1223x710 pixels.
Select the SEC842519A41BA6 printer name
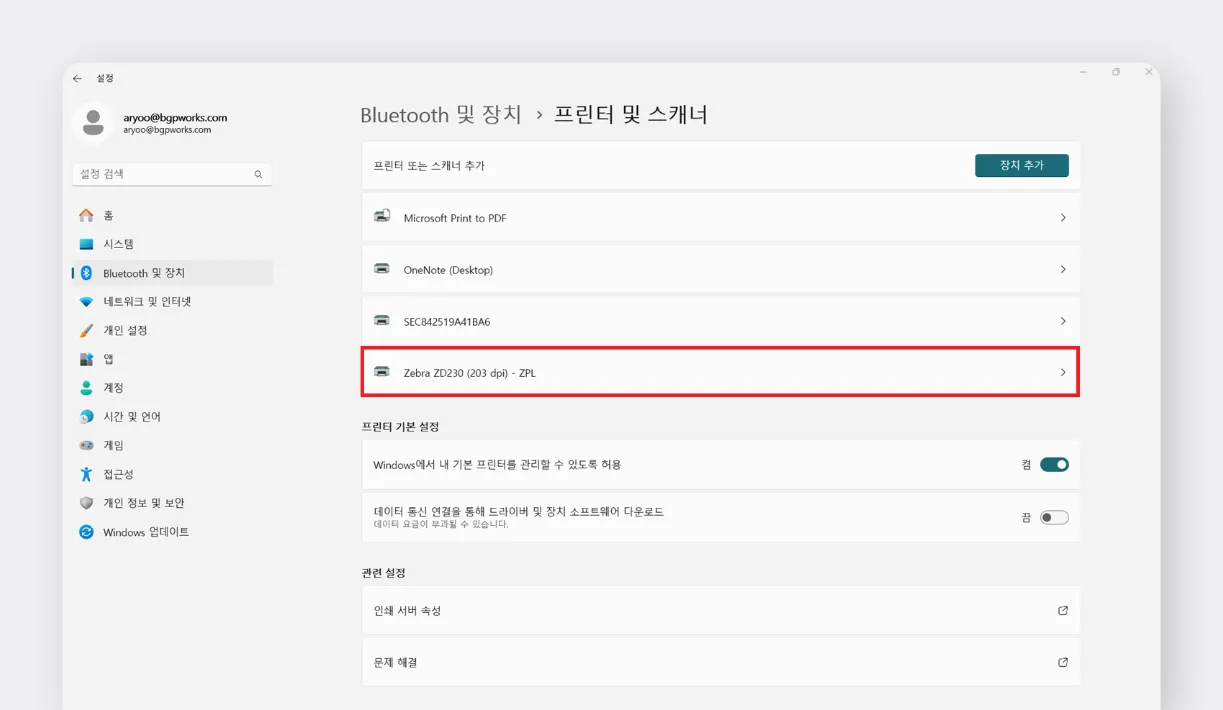447,322
